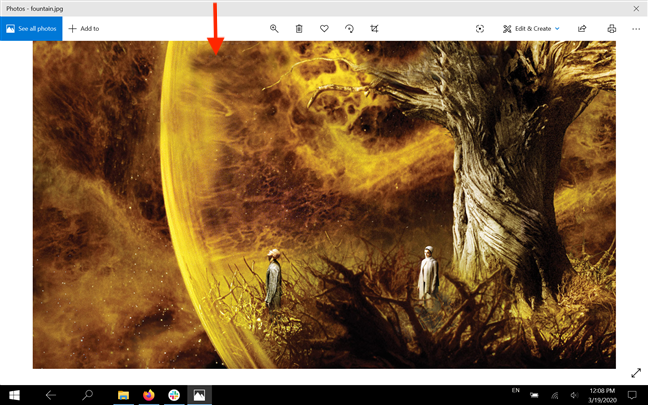The image size is (648, 405).
Task: Open the crop tool icon
Action: 374,29
